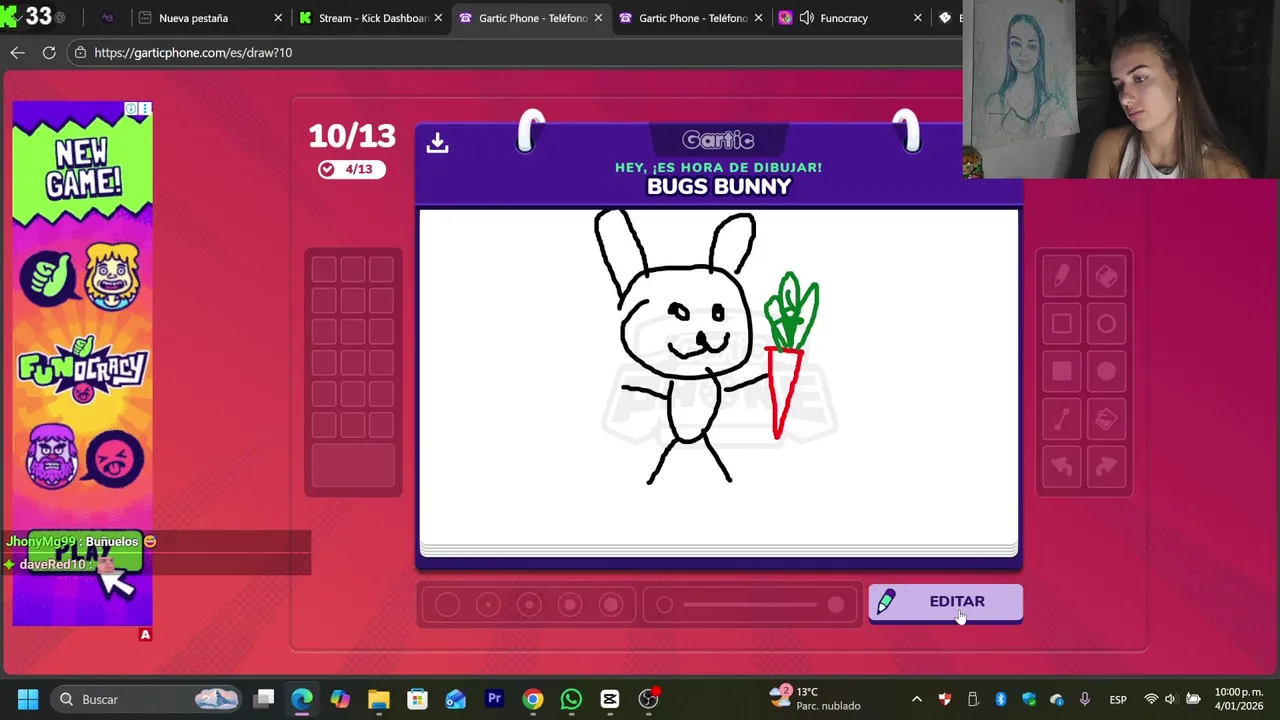Expand the hidden system tray icons
The image size is (1280, 720).
coord(917,699)
